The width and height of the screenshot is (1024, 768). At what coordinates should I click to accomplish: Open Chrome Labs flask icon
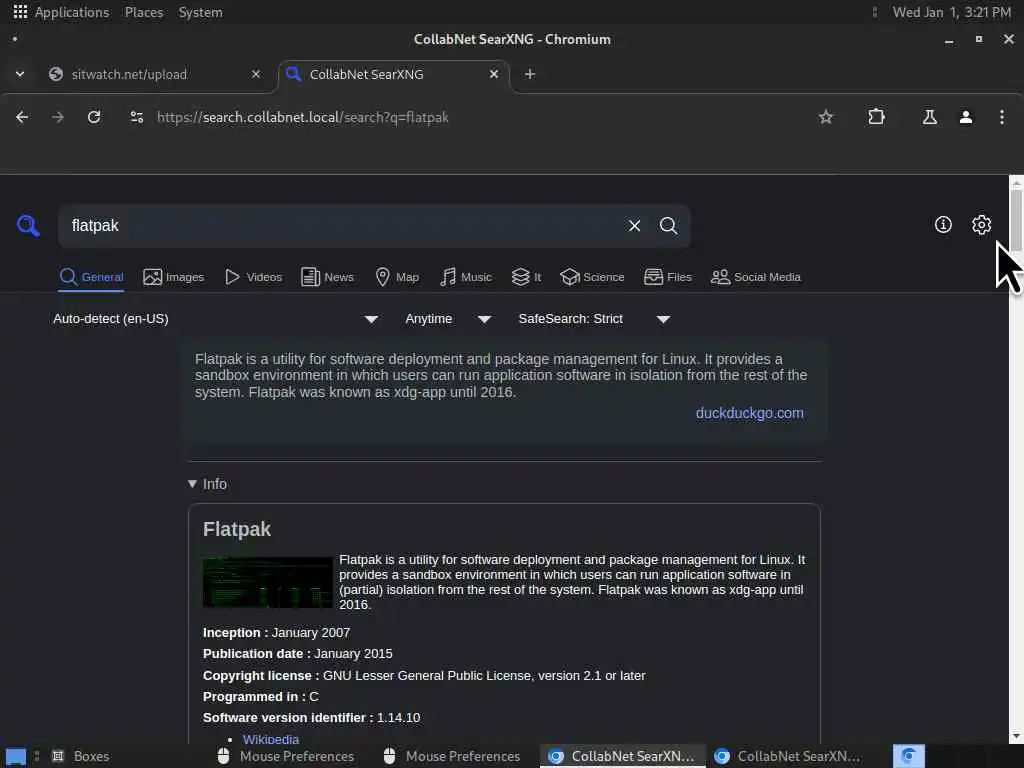coord(929,117)
